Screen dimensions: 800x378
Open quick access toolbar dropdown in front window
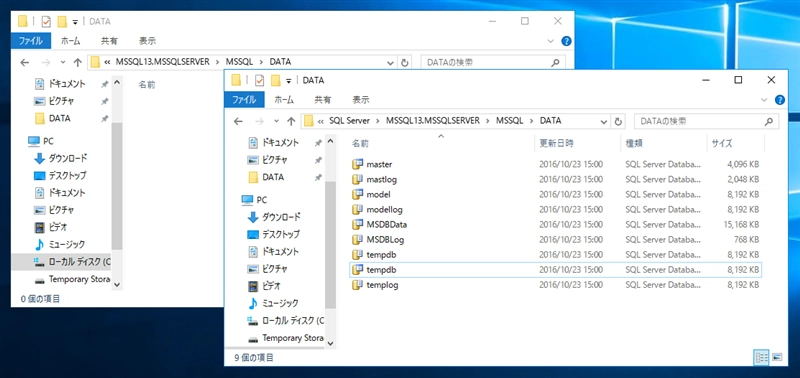(x=288, y=81)
